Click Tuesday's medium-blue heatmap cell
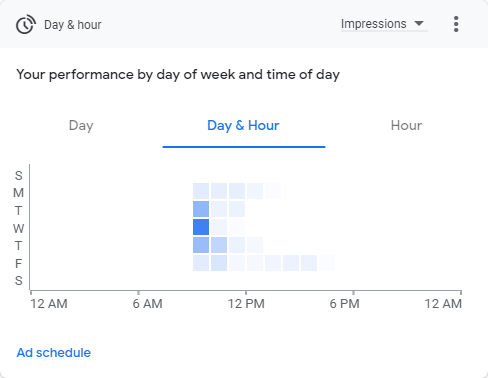 tap(201, 209)
